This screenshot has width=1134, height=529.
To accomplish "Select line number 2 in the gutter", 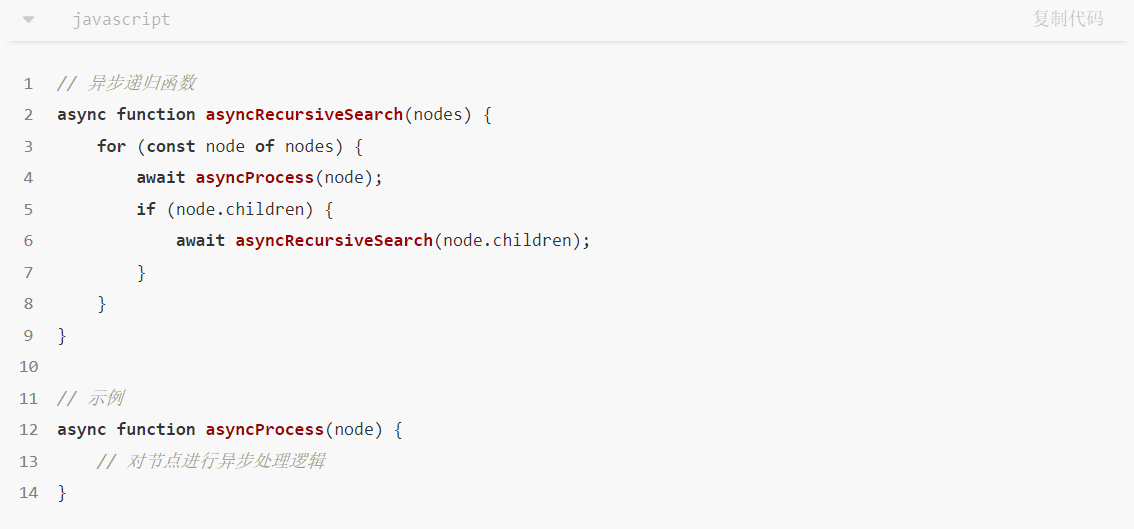I will [x=28, y=114].
